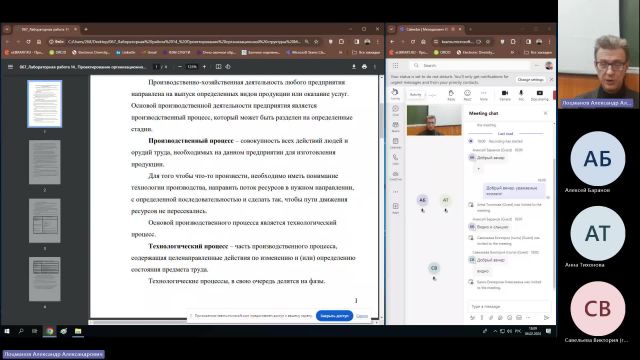Image resolution: width=640 pixels, height=360 pixels.
Task: Print the PDF using the printer icon
Action: 364,67
